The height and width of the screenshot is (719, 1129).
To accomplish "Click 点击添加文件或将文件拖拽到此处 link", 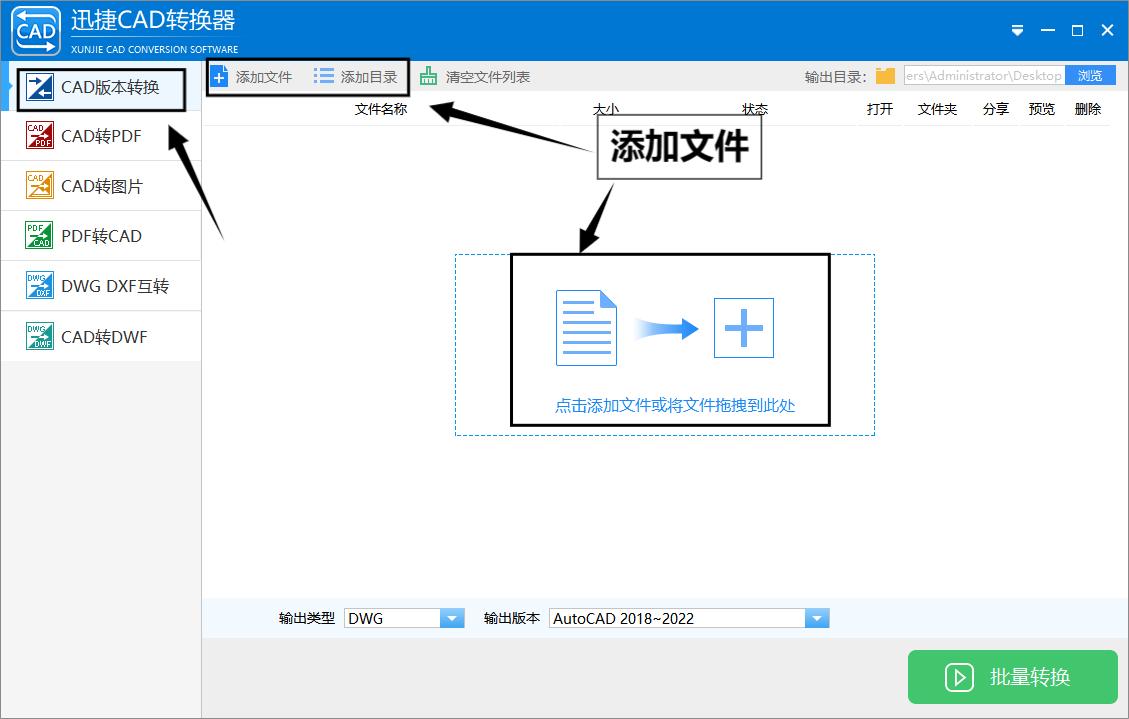I will pyautogui.click(x=675, y=406).
